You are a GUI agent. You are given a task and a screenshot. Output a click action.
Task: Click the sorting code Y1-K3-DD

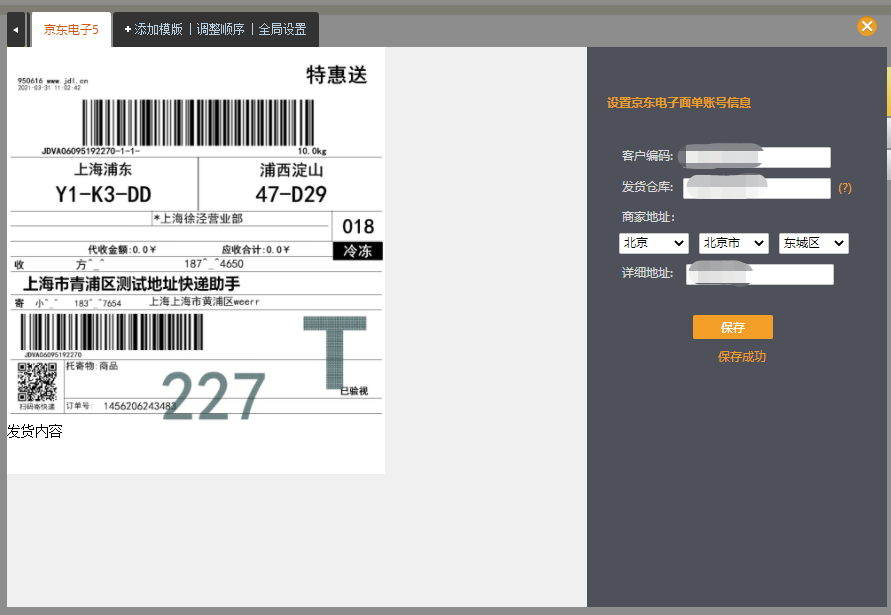pyautogui.click(x=103, y=194)
